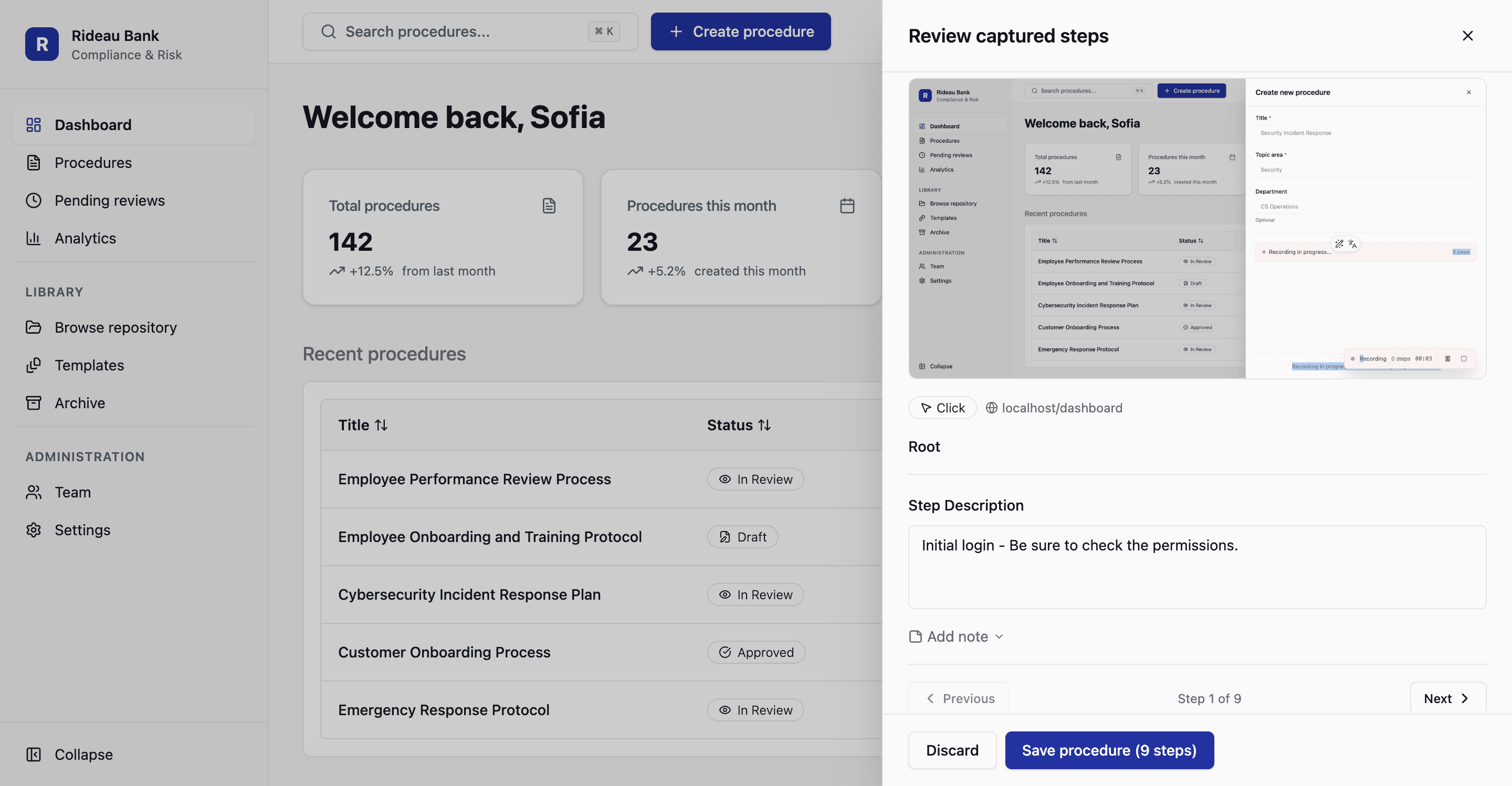
Task: Save procedure with 9 steps
Action: (x=1109, y=750)
